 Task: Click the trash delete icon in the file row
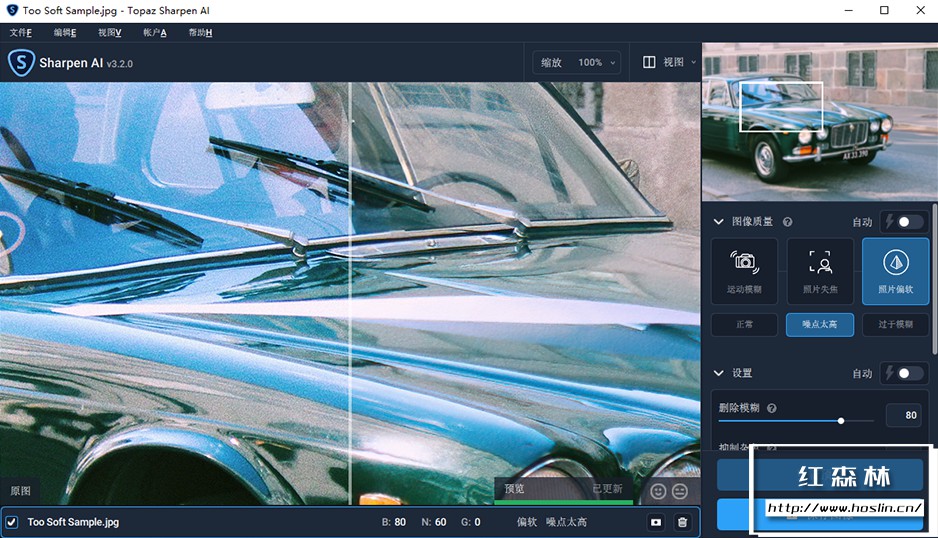682,522
